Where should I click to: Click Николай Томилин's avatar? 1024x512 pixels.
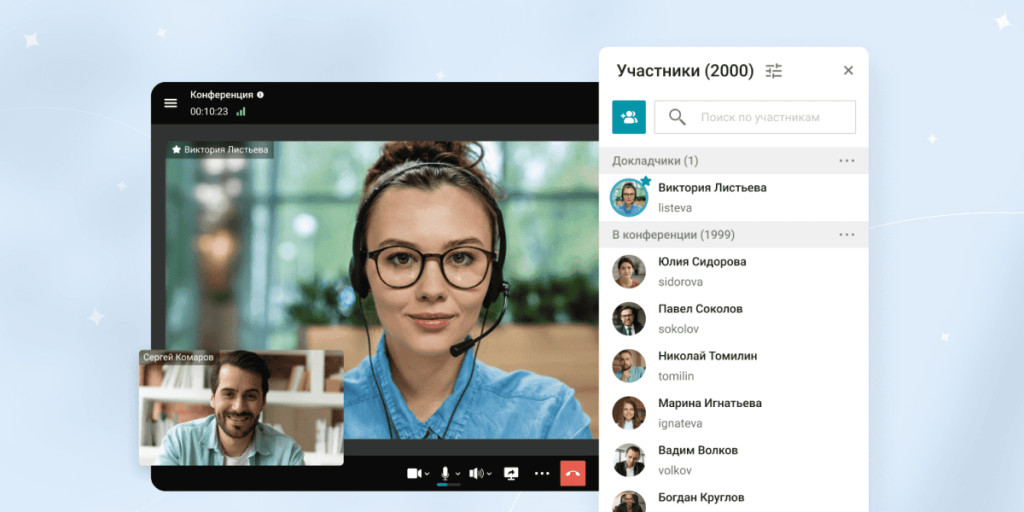pyautogui.click(x=629, y=366)
